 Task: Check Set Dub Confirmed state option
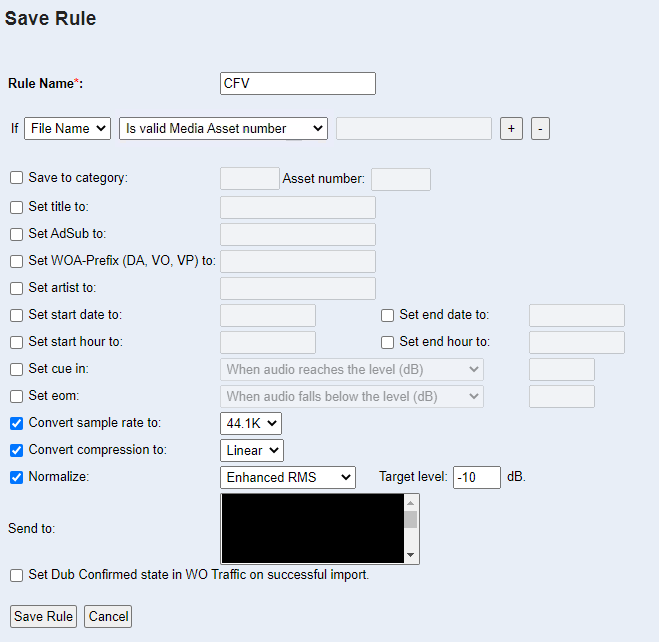17,575
